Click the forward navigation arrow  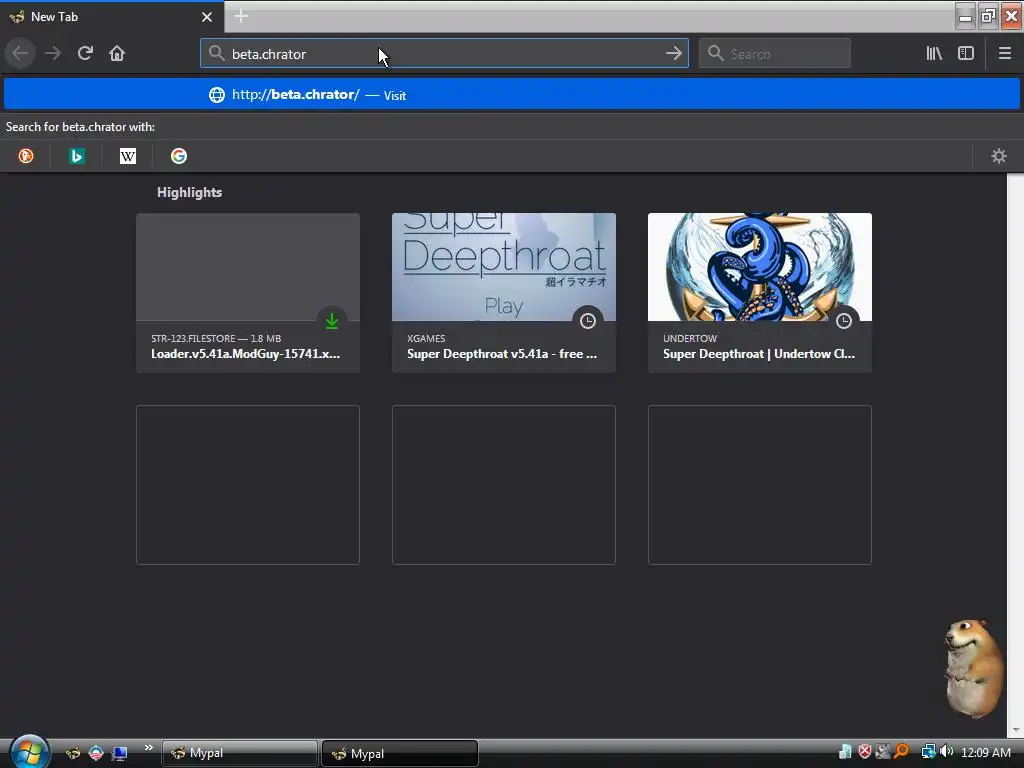(x=53, y=54)
